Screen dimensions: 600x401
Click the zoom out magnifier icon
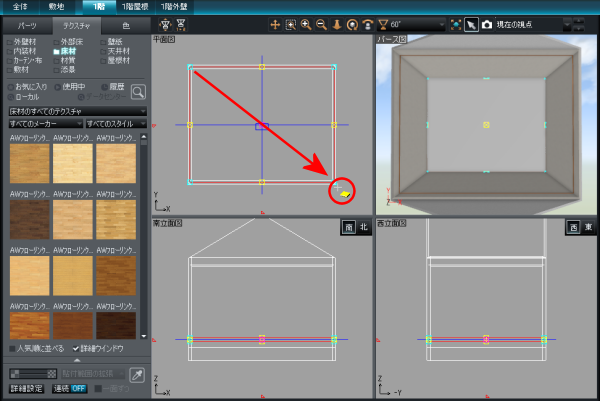pos(320,24)
